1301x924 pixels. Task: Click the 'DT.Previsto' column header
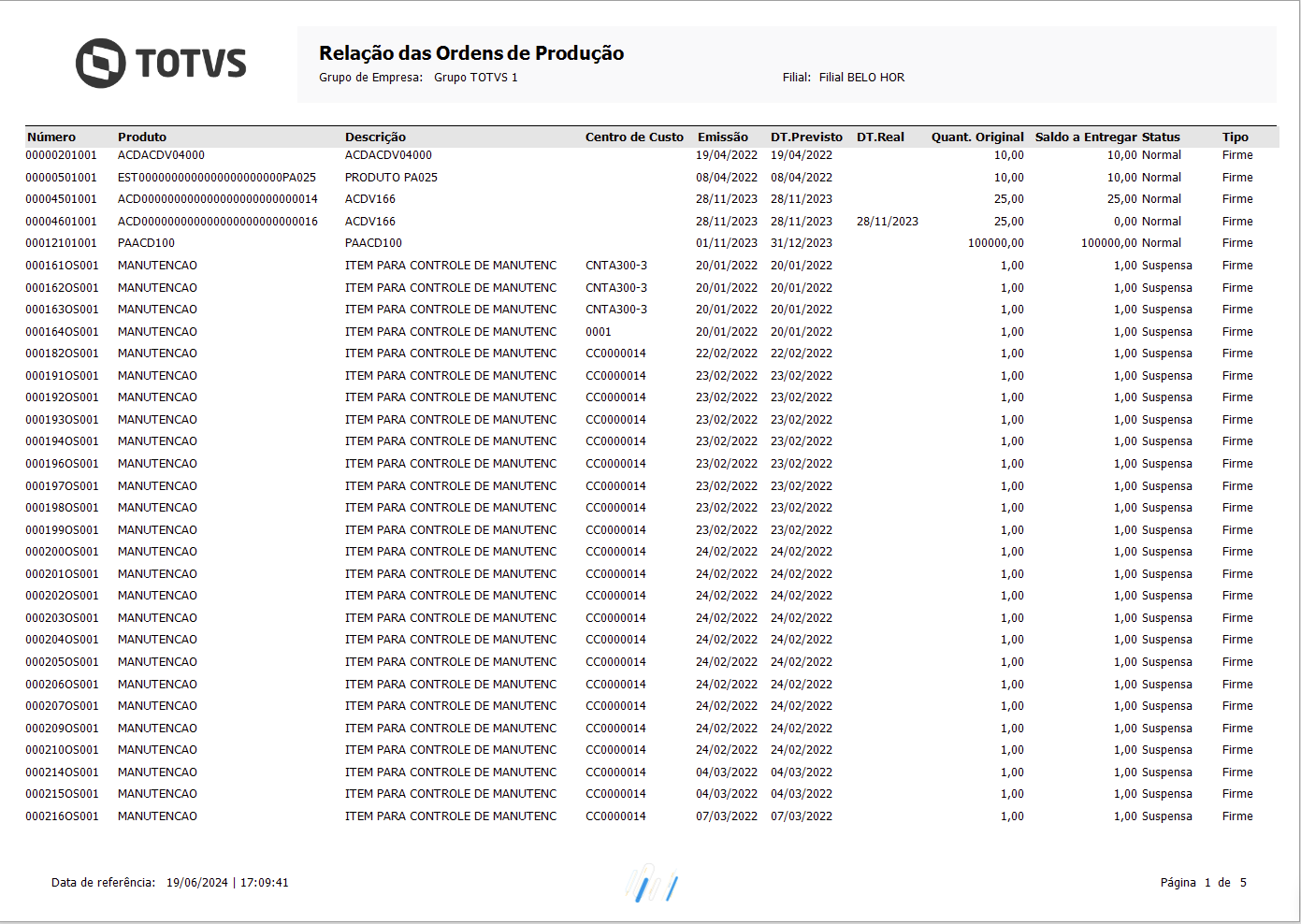pos(806,137)
